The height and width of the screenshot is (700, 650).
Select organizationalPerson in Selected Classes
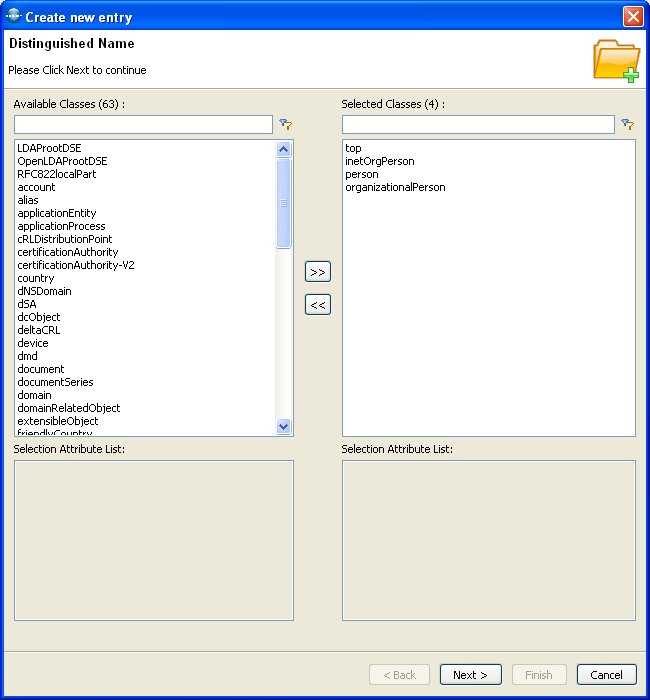click(395, 187)
